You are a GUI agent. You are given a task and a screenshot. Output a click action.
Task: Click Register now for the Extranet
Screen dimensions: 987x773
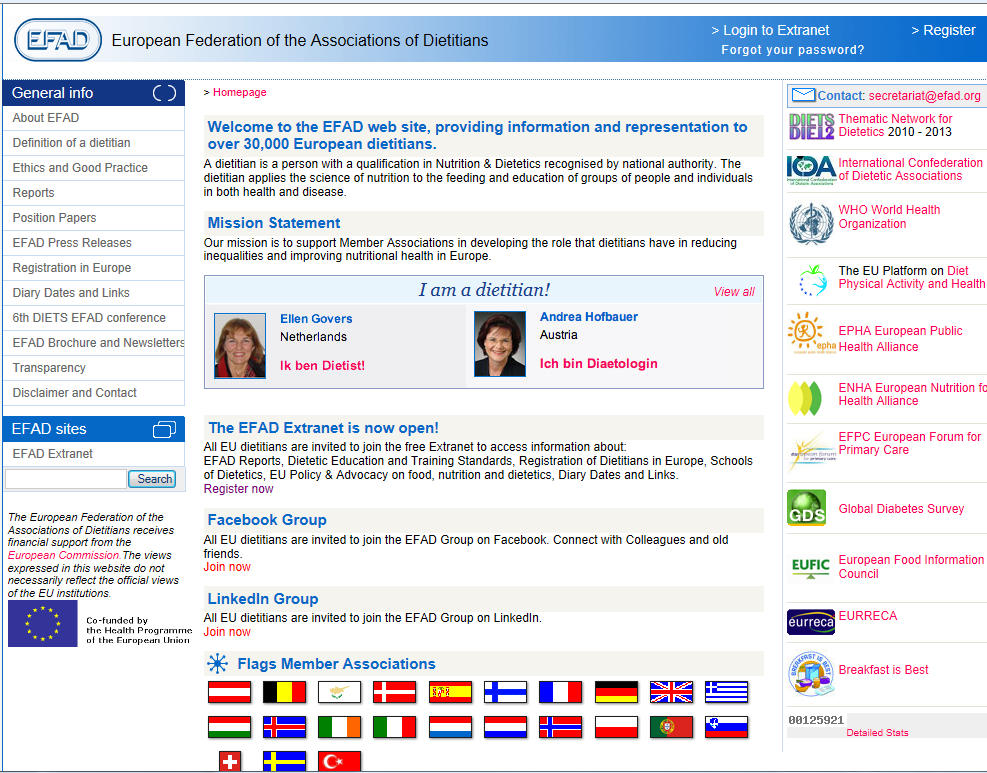click(239, 489)
